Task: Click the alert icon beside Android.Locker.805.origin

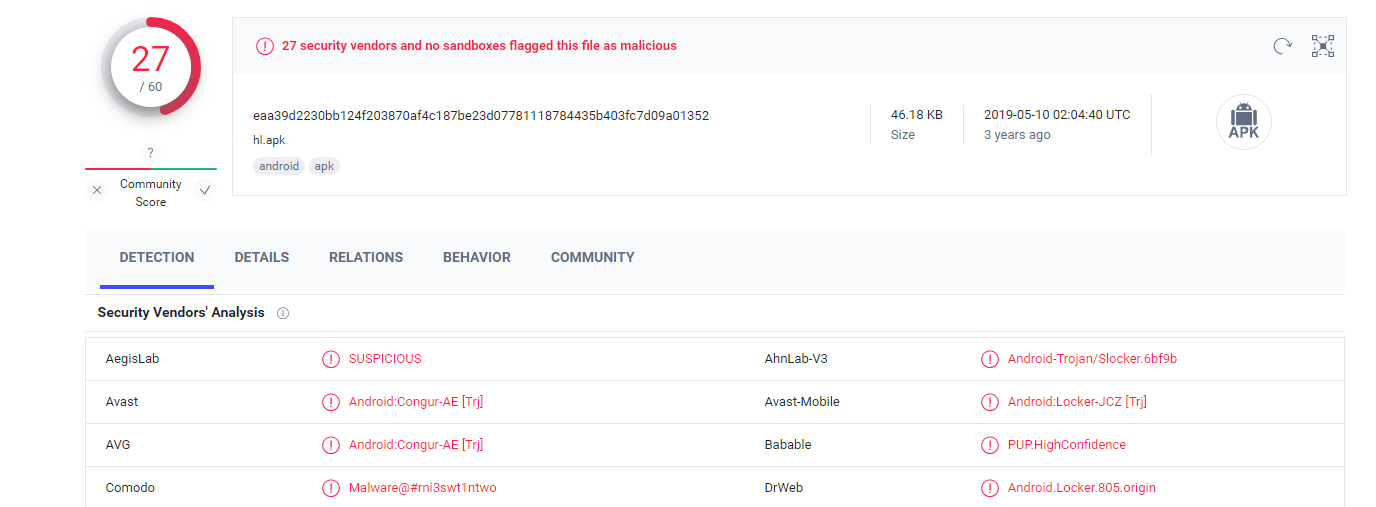Action: pos(989,488)
